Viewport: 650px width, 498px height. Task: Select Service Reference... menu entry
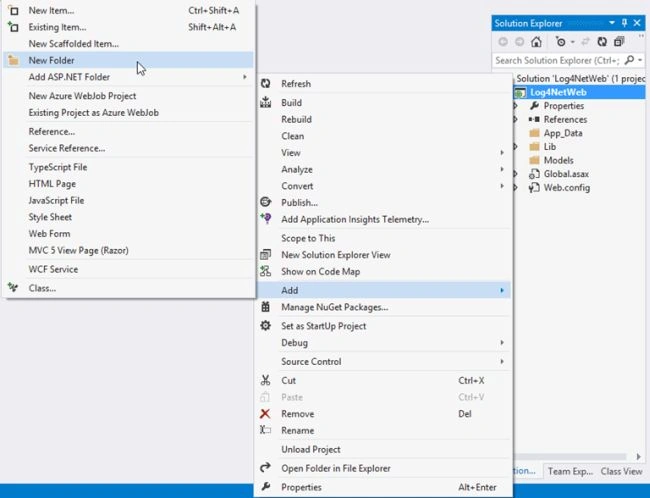(129, 148)
